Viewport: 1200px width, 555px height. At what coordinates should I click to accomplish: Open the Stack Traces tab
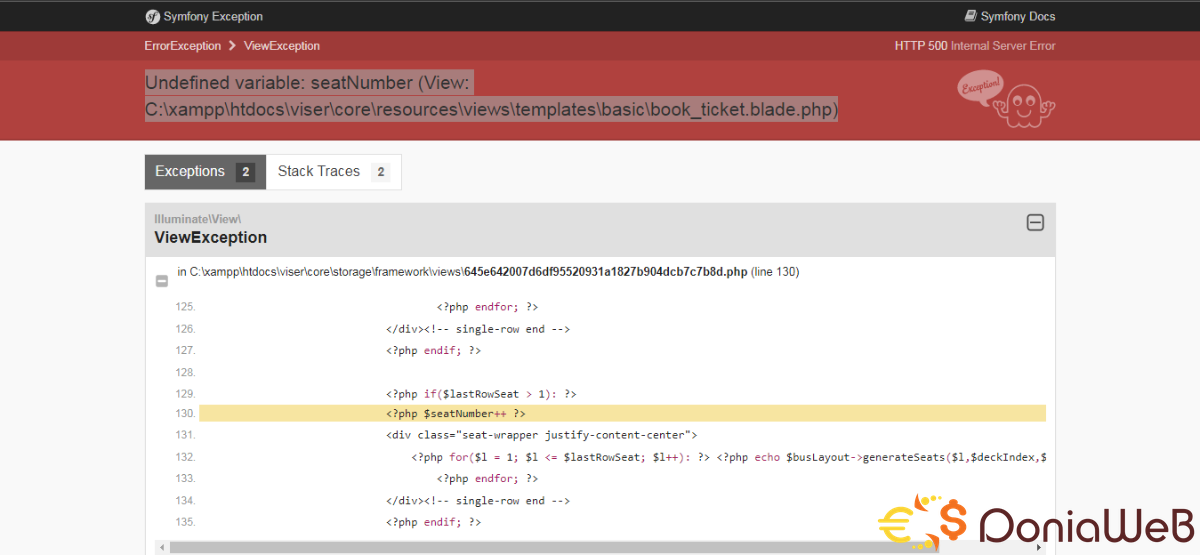(318, 172)
